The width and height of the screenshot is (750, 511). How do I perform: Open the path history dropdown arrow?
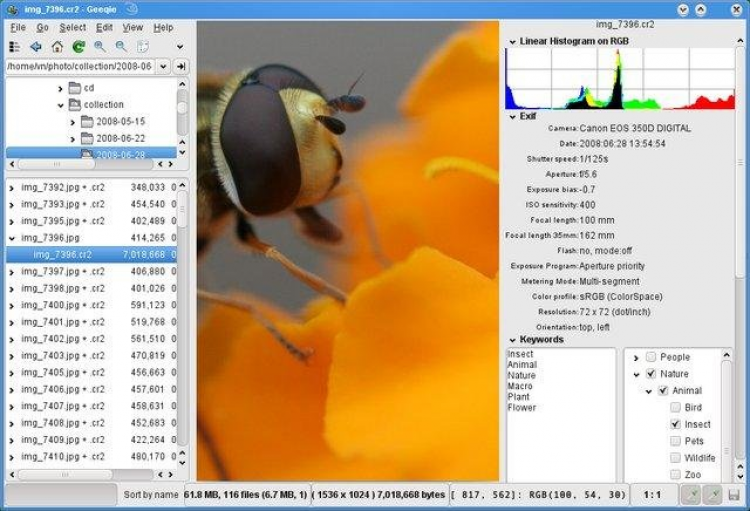[x=163, y=66]
